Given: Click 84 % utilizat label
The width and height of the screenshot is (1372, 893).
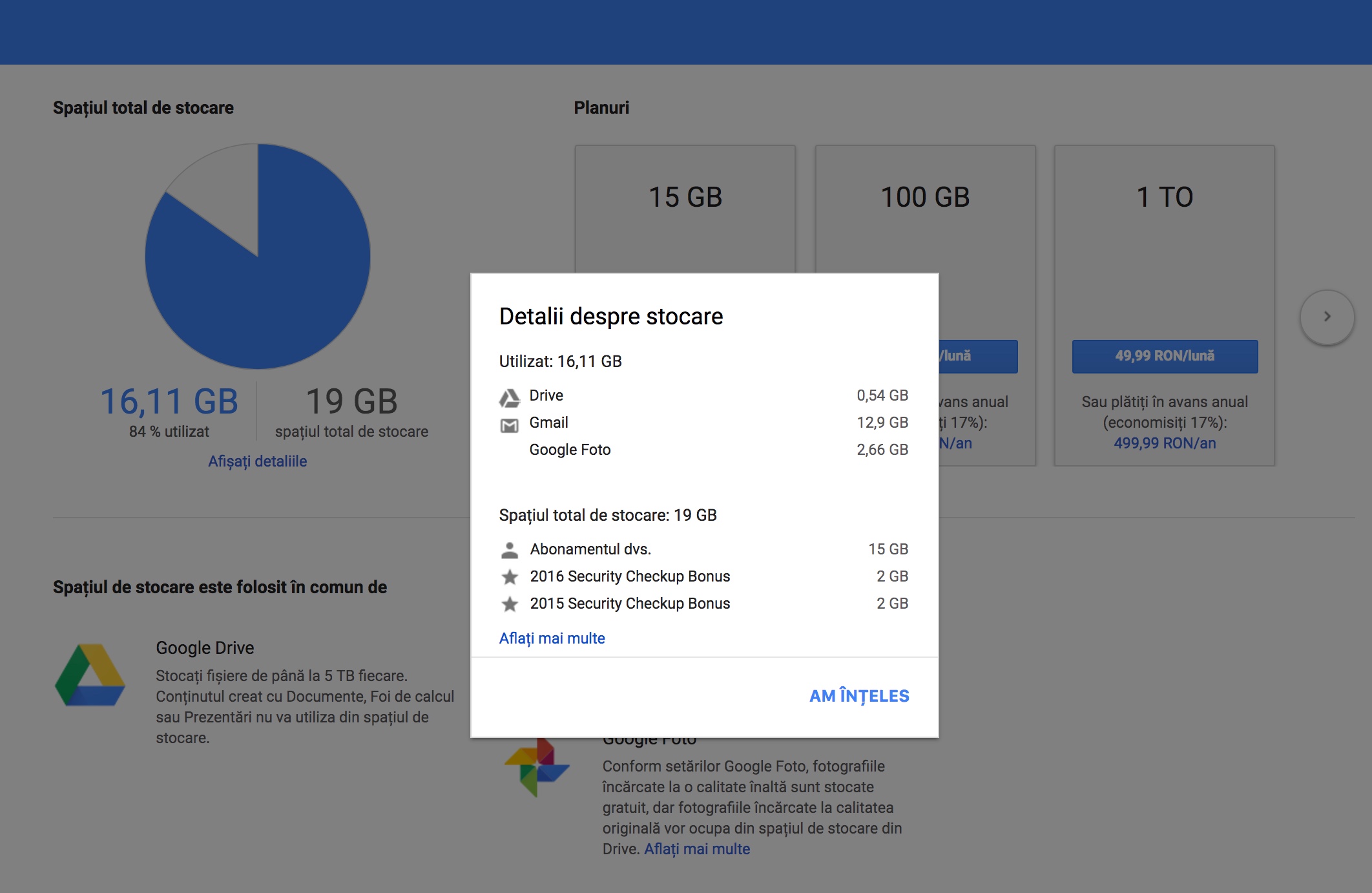Looking at the screenshot, I should (169, 432).
